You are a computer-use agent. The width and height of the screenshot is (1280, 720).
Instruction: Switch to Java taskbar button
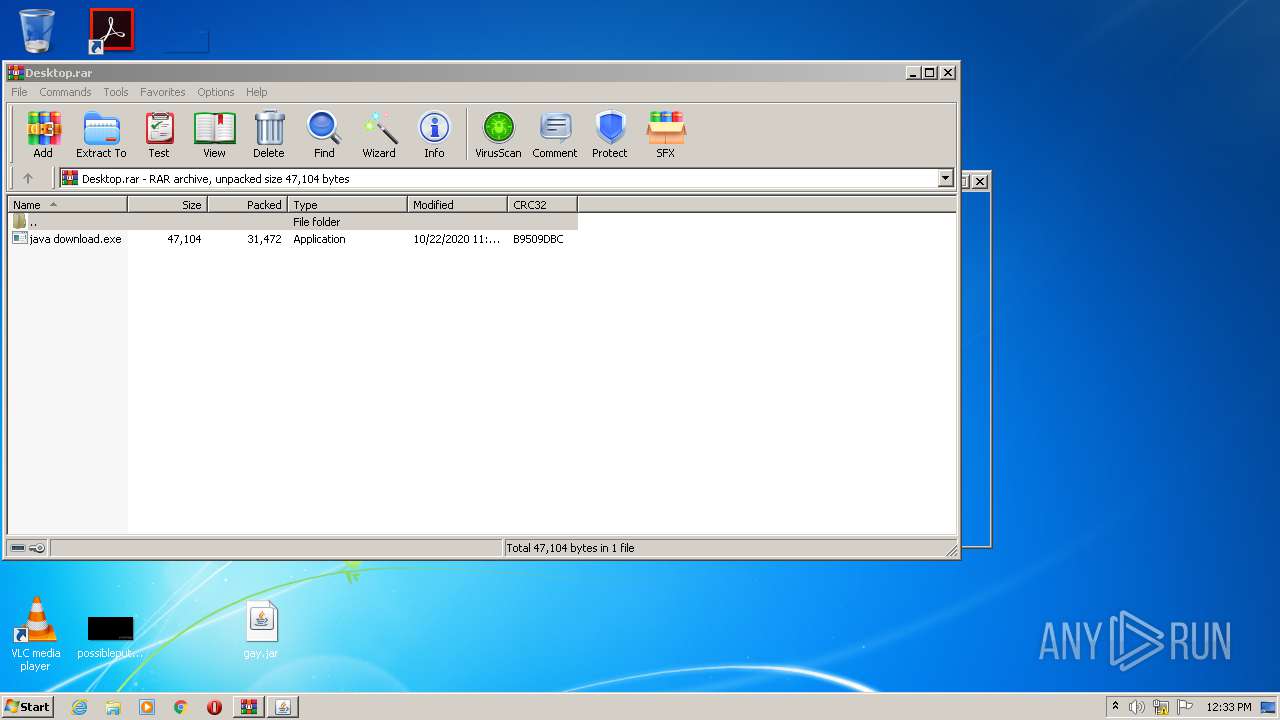tap(283, 707)
